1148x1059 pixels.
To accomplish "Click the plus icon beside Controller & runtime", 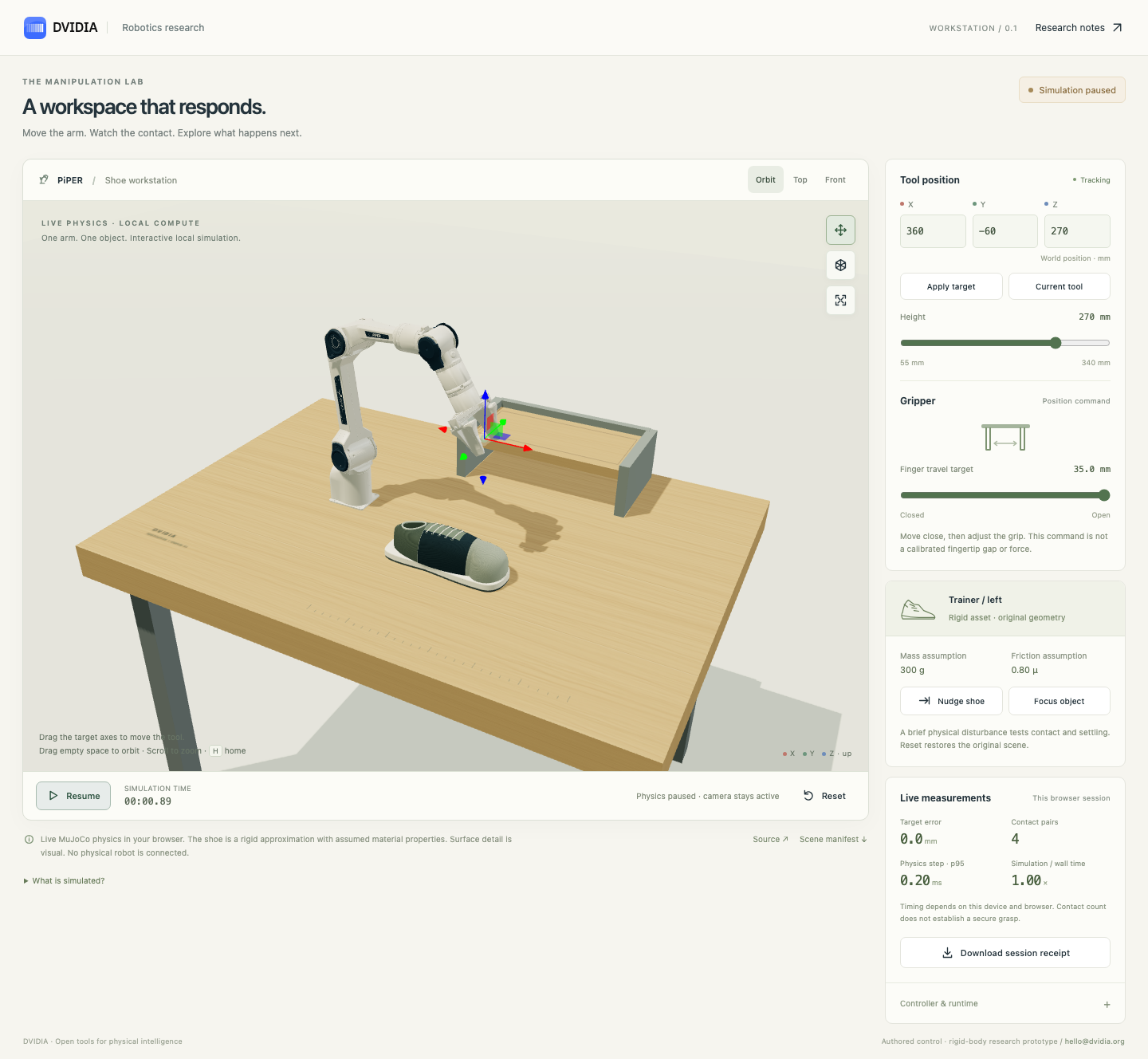I will pyautogui.click(x=1107, y=1005).
